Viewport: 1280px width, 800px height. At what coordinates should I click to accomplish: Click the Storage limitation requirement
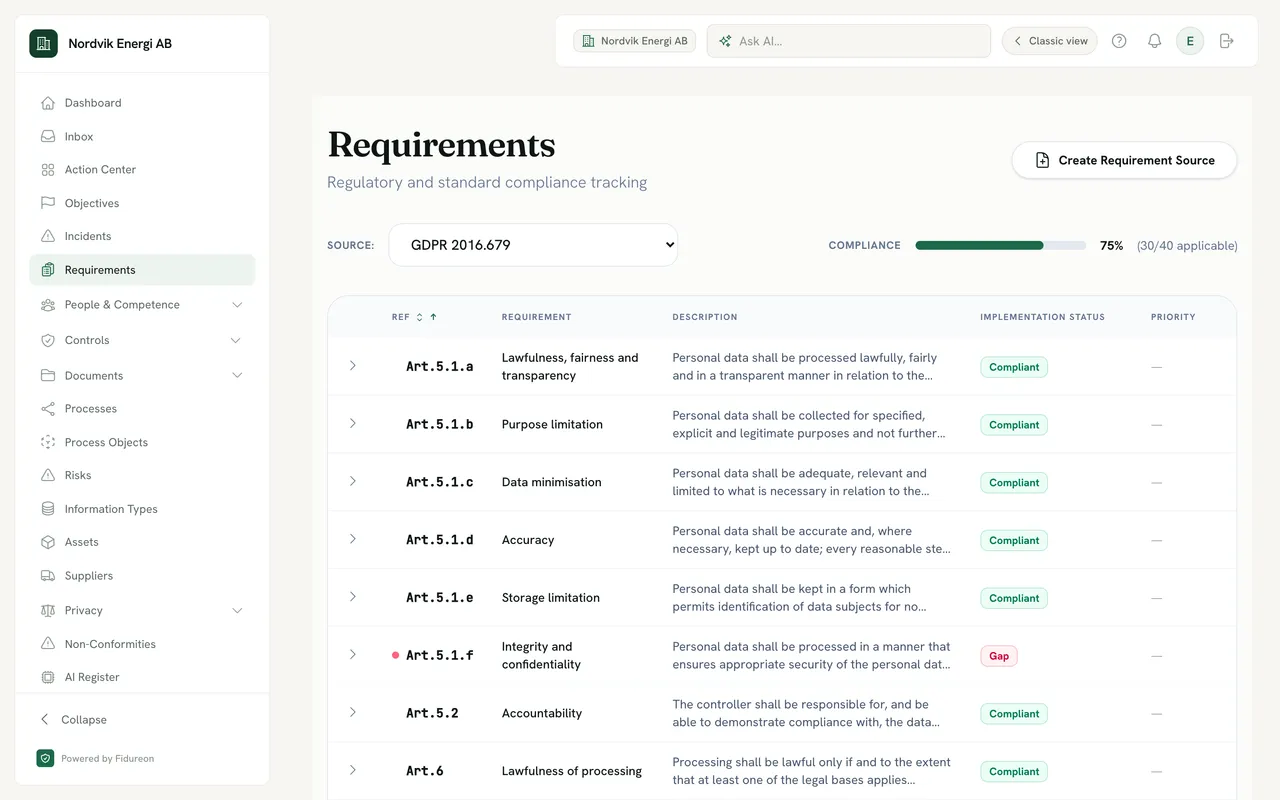[x=551, y=598]
